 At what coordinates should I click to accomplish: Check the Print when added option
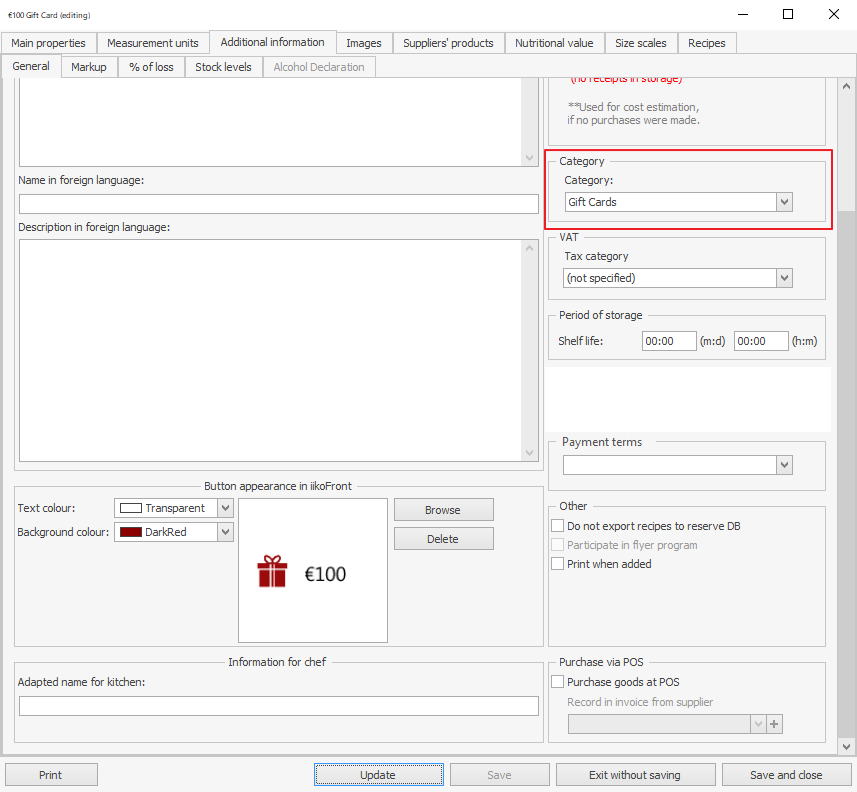558,564
